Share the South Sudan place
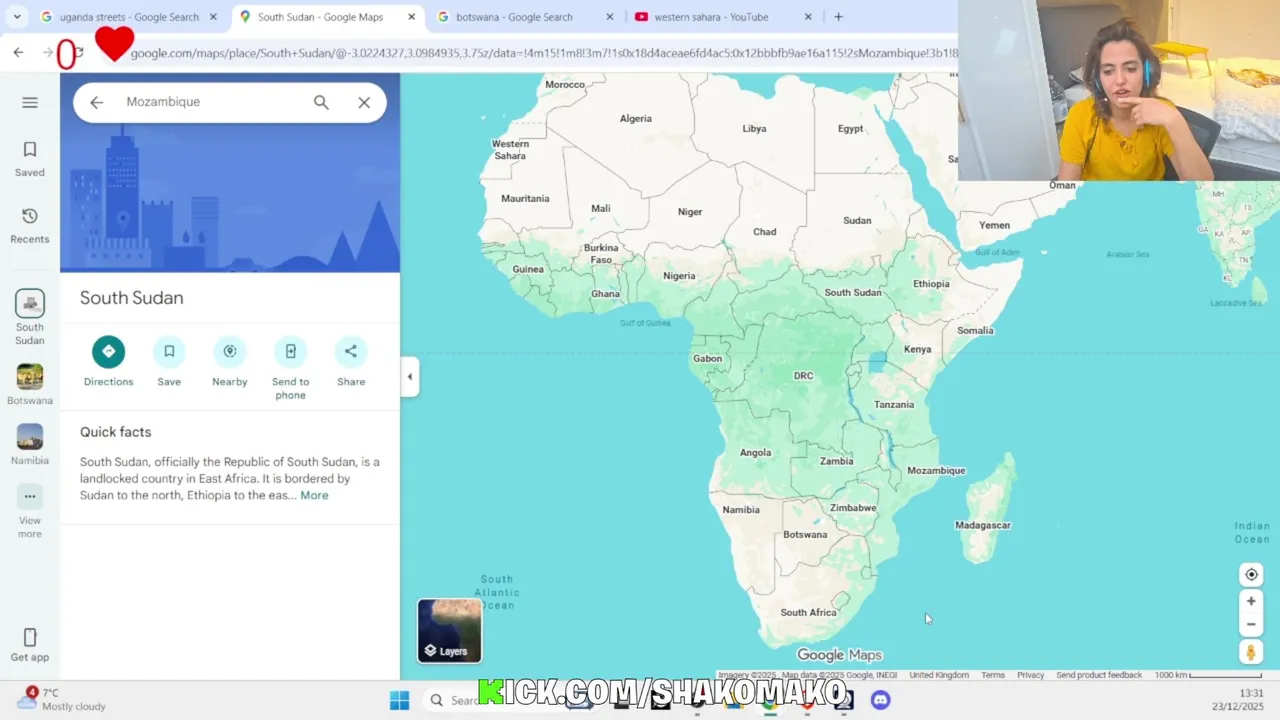1280x720 pixels. [x=351, y=361]
